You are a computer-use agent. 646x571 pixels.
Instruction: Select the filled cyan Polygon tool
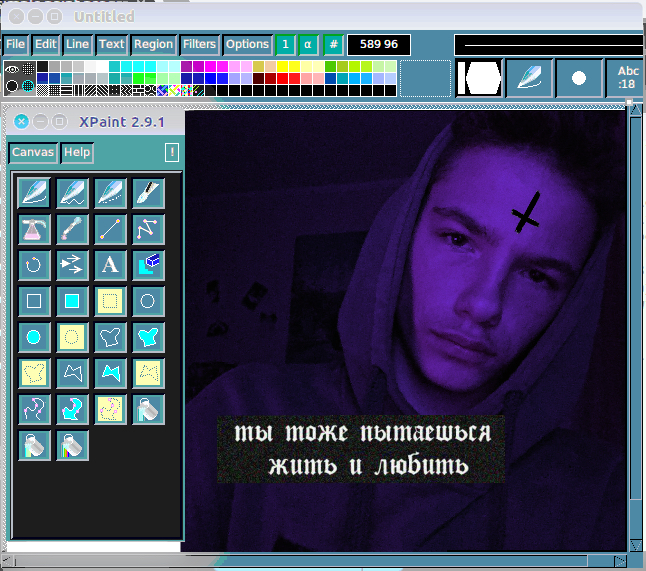pyautogui.click(x=110, y=373)
